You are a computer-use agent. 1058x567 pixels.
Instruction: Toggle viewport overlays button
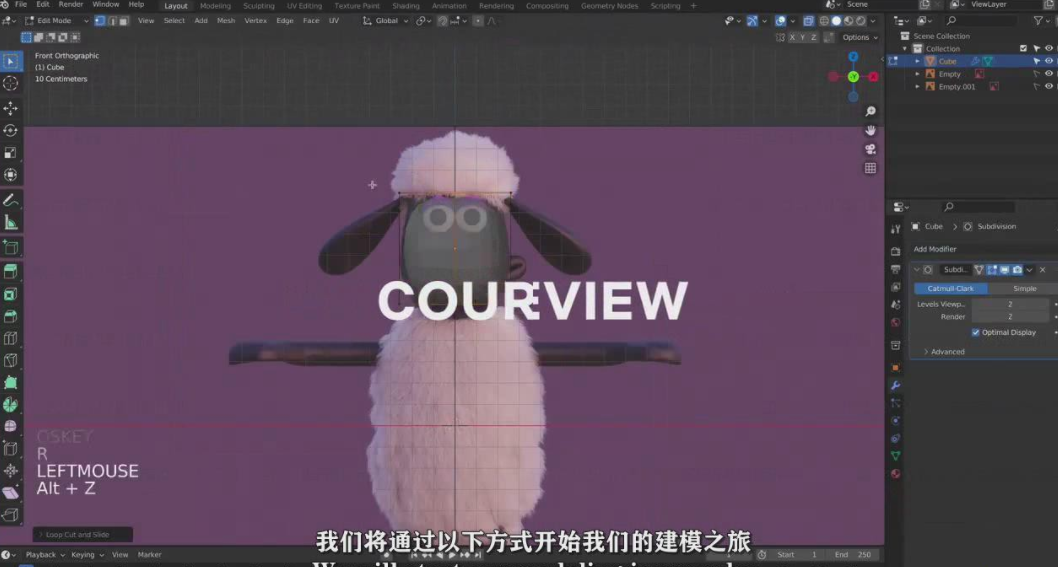pos(781,21)
